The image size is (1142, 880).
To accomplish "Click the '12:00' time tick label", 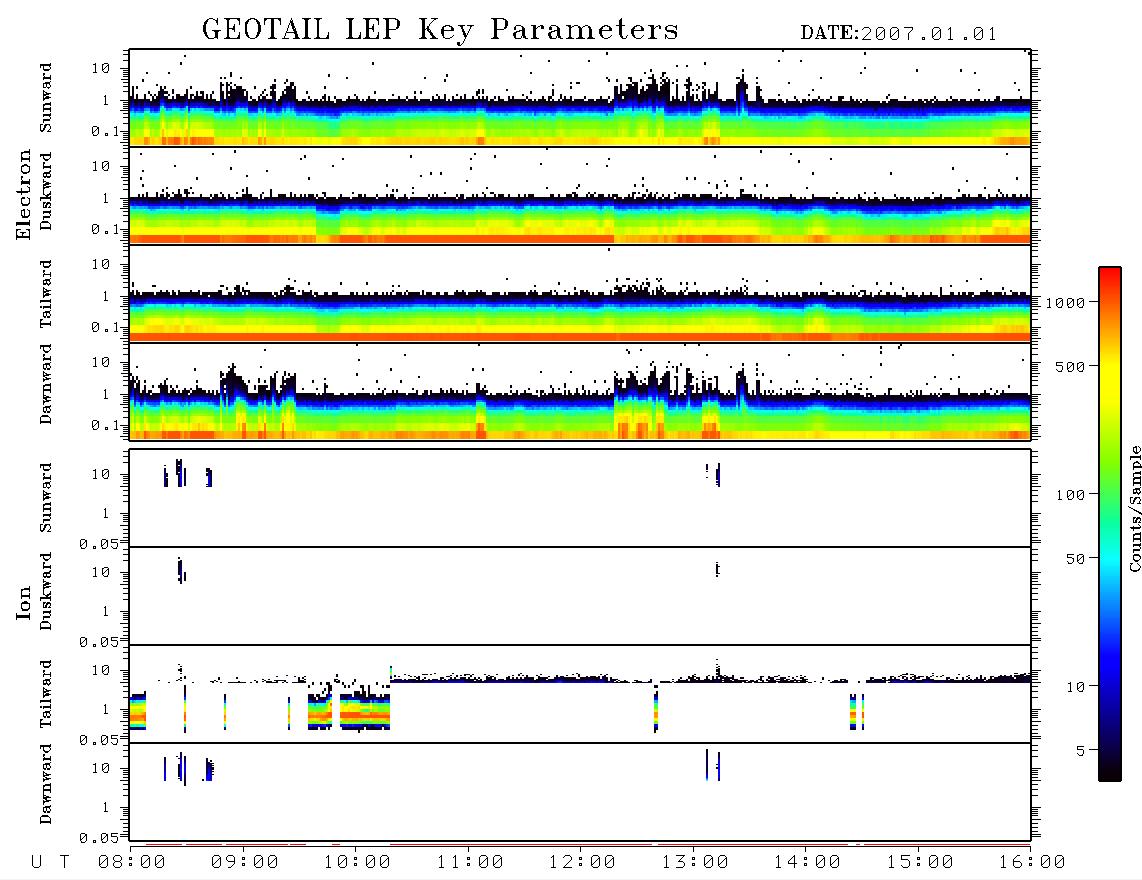I will coord(582,863).
